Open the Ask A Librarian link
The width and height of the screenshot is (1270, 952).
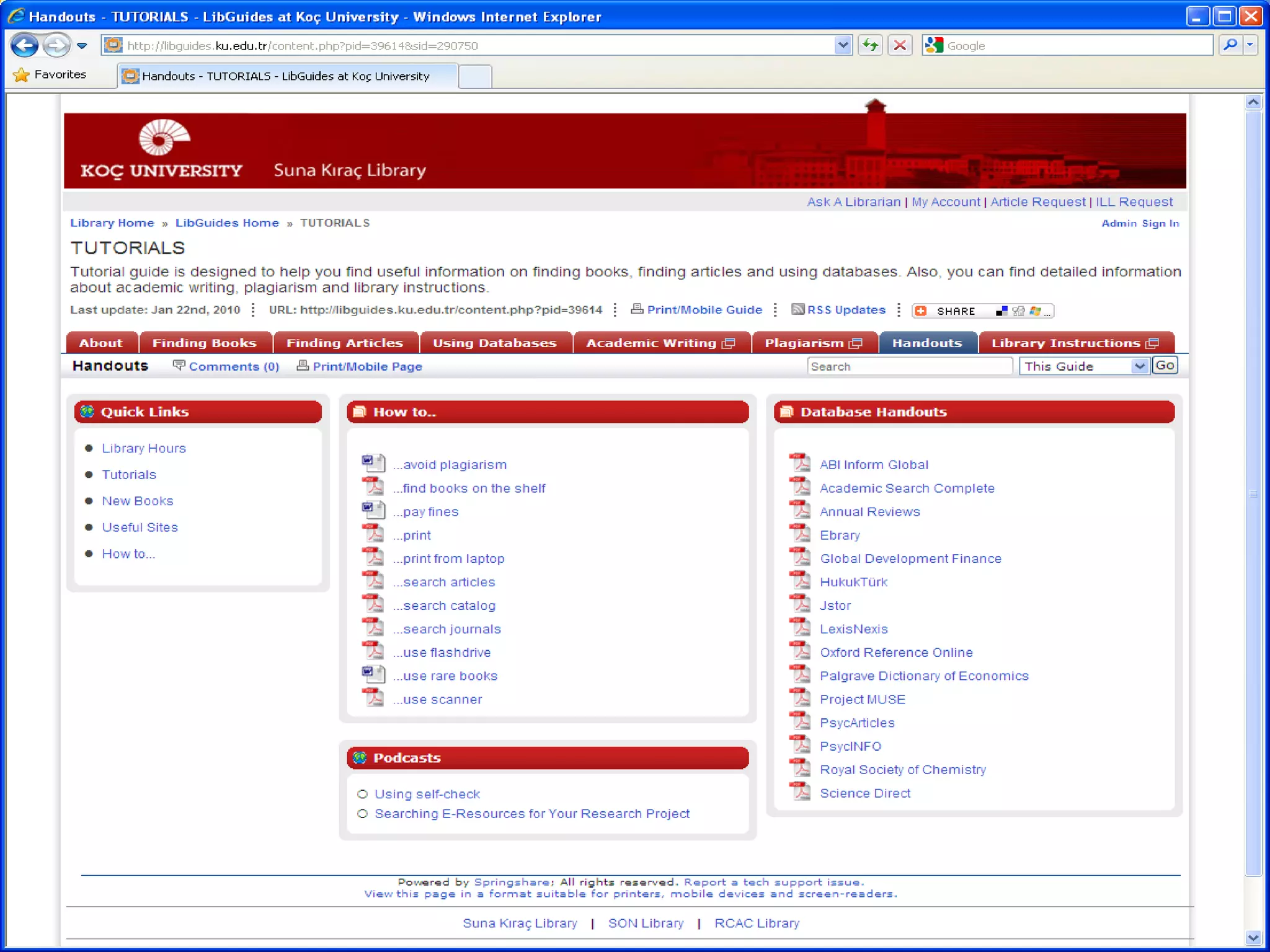click(853, 202)
